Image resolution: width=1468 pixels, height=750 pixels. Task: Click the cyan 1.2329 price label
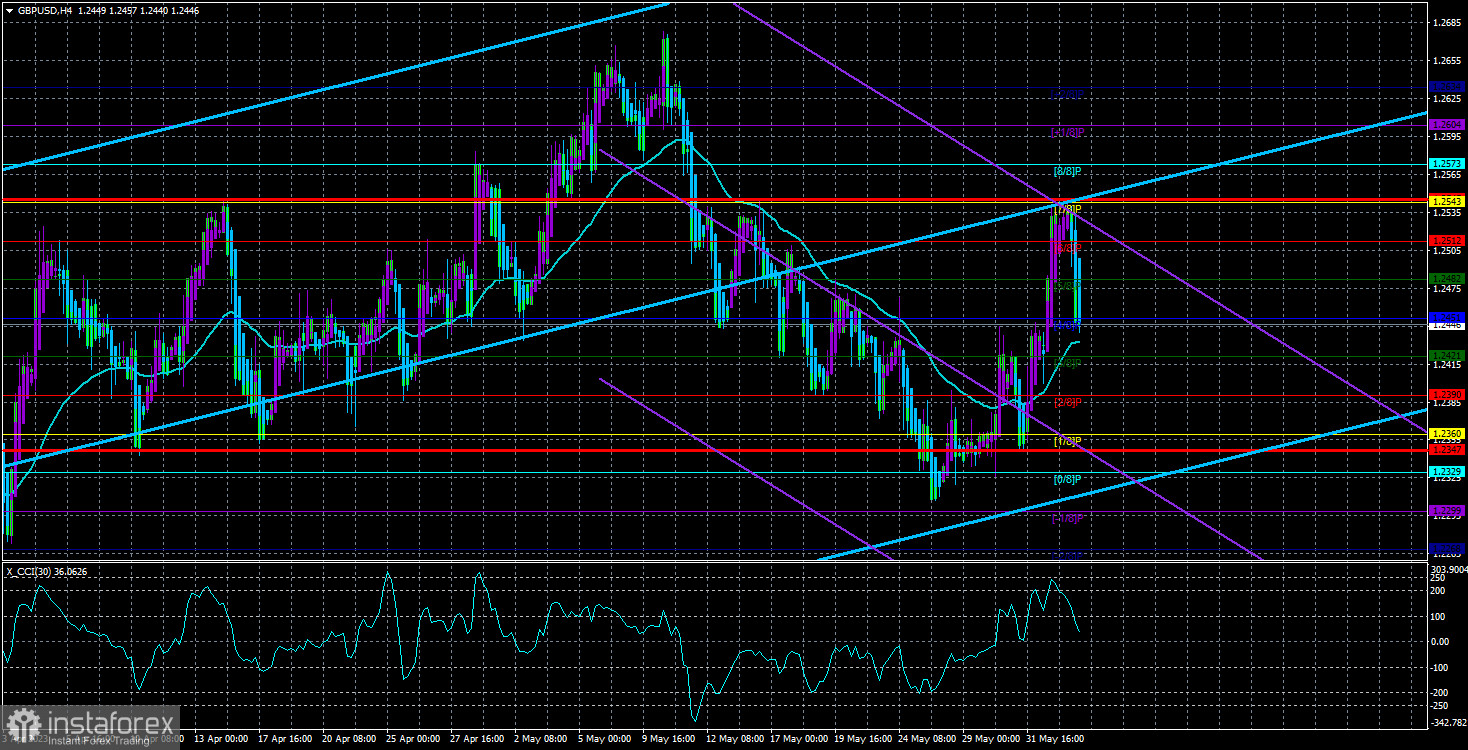1447,471
